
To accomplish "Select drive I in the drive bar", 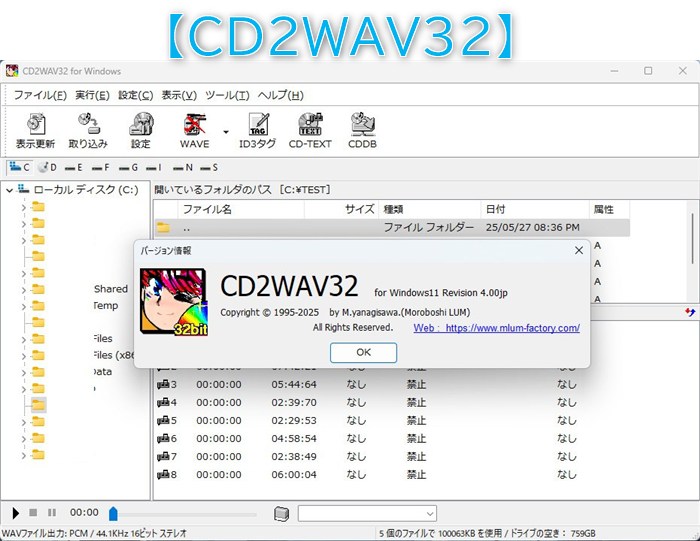I will point(154,167).
